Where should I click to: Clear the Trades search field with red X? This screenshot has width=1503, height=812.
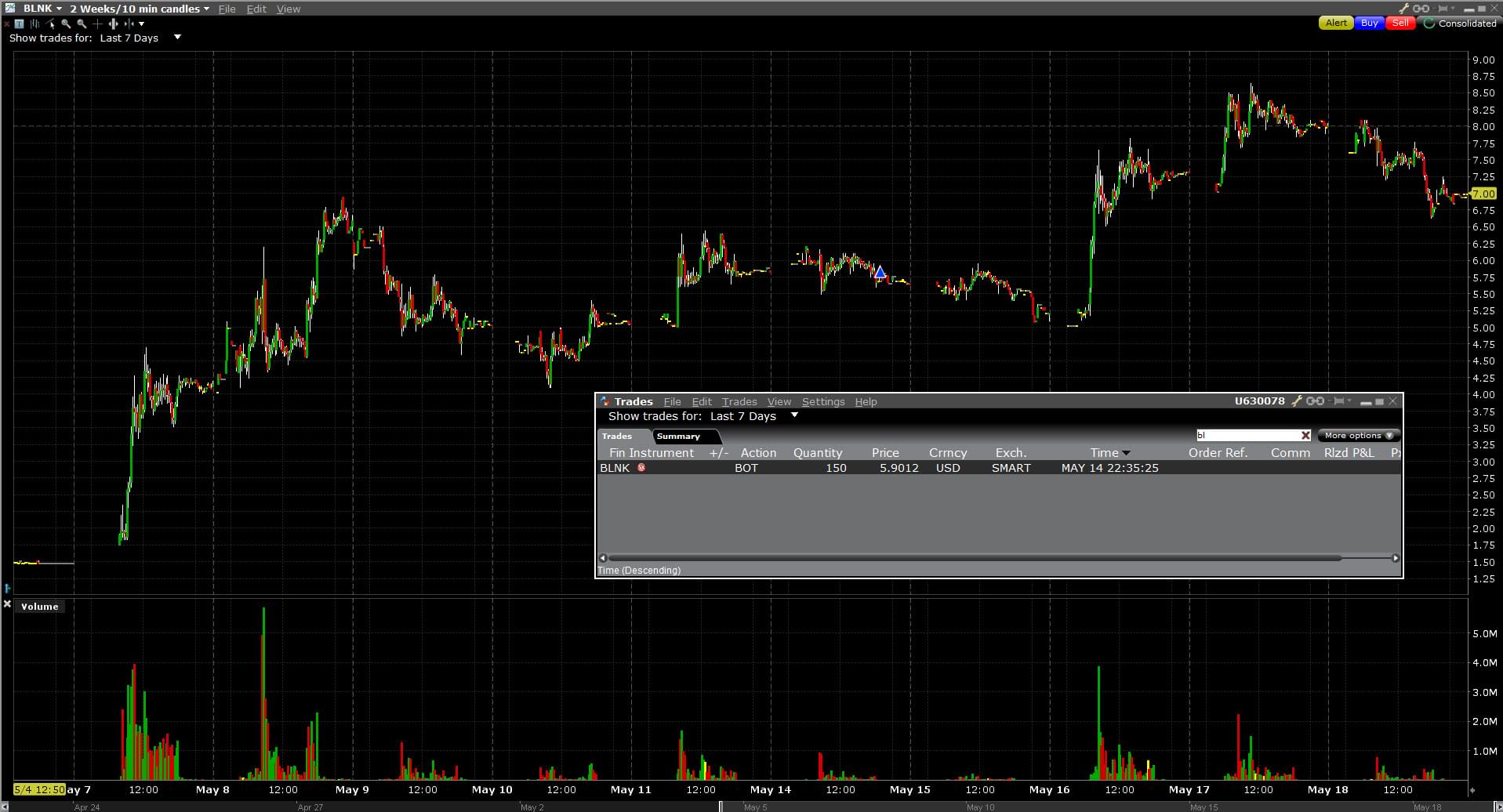point(1305,436)
